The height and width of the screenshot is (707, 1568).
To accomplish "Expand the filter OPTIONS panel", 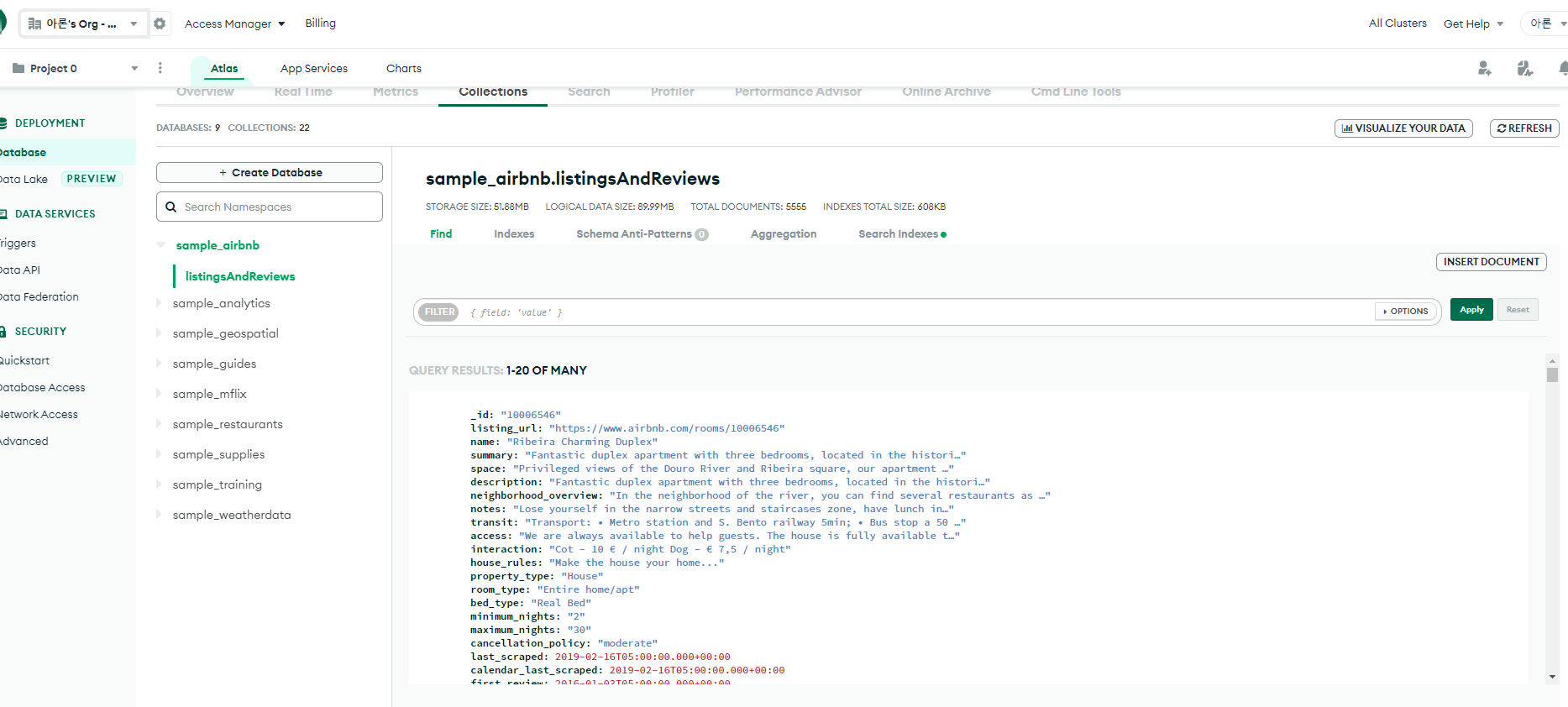I will point(1406,312).
